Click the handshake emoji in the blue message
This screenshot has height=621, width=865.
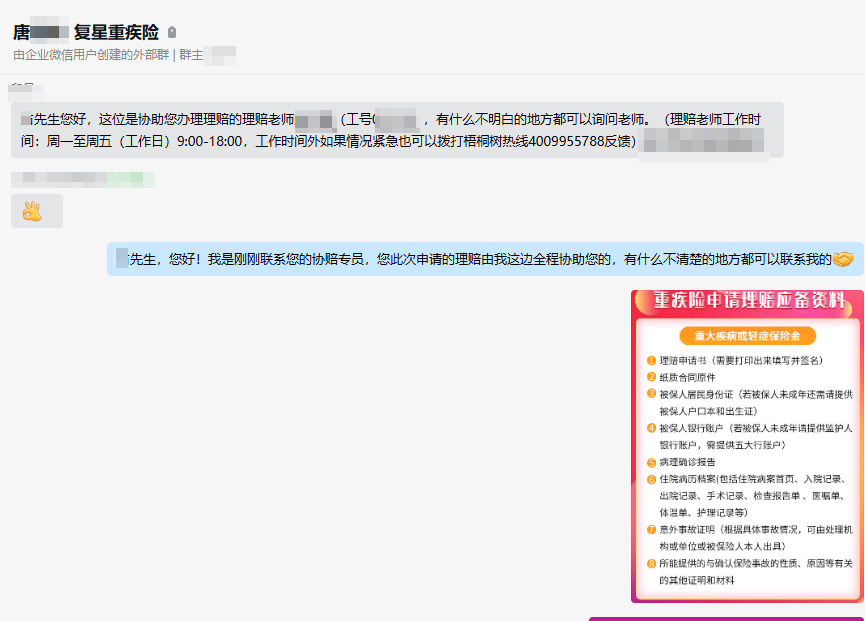[x=843, y=260]
